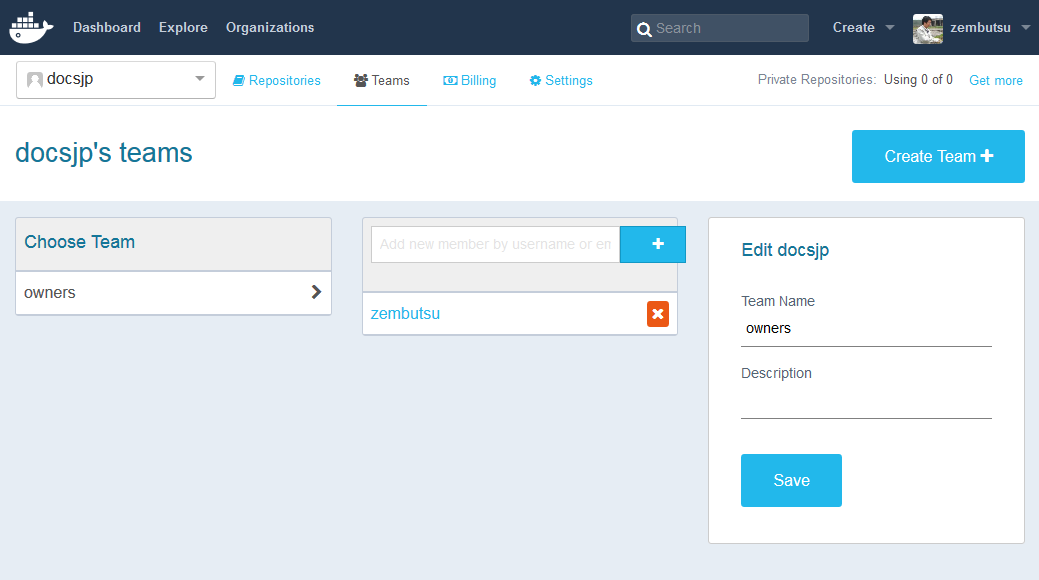This screenshot has height=580, width=1039.
Task: Open the Settings tab
Action: pos(561,80)
